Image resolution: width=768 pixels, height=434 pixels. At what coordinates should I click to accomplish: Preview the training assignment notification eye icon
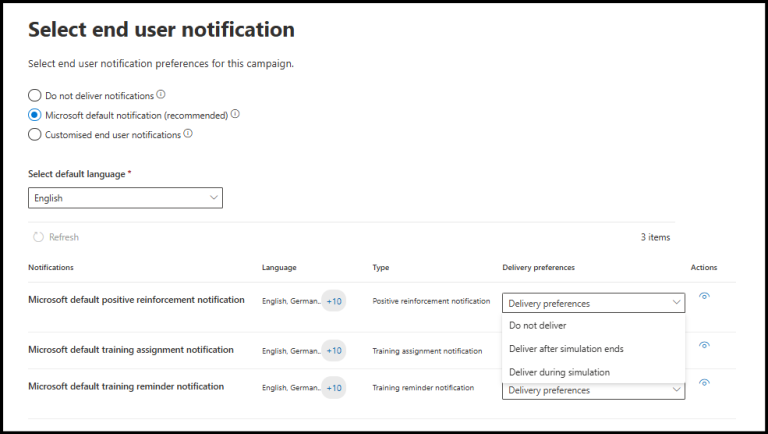coord(704,345)
